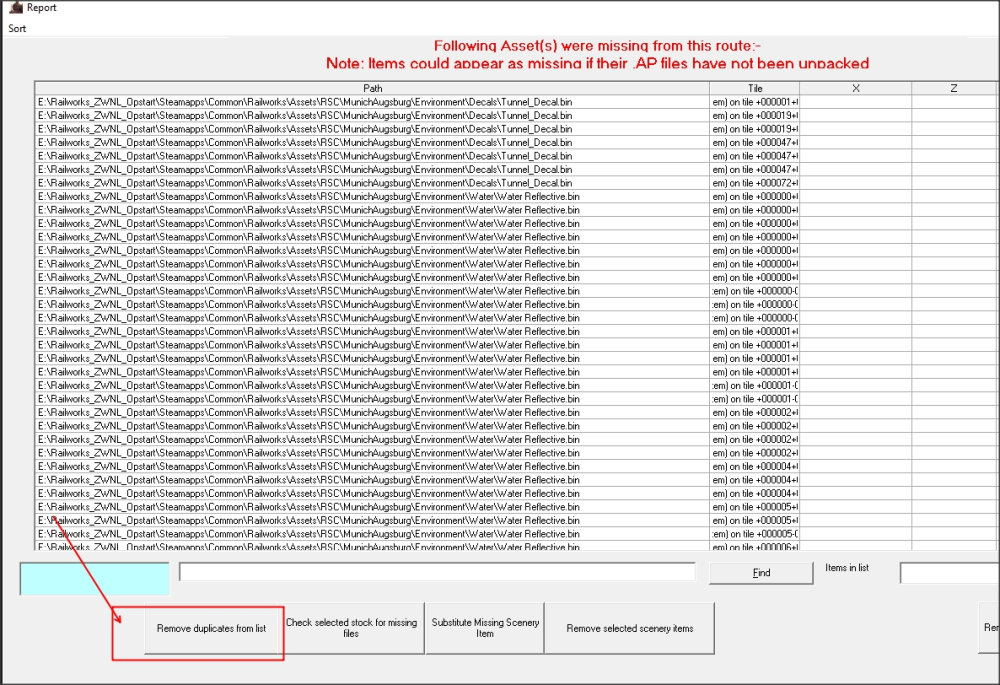Select the first Tunnel_Decal.bin row in list
Viewport: 1000px width, 685px height.
tap(305, 102)
